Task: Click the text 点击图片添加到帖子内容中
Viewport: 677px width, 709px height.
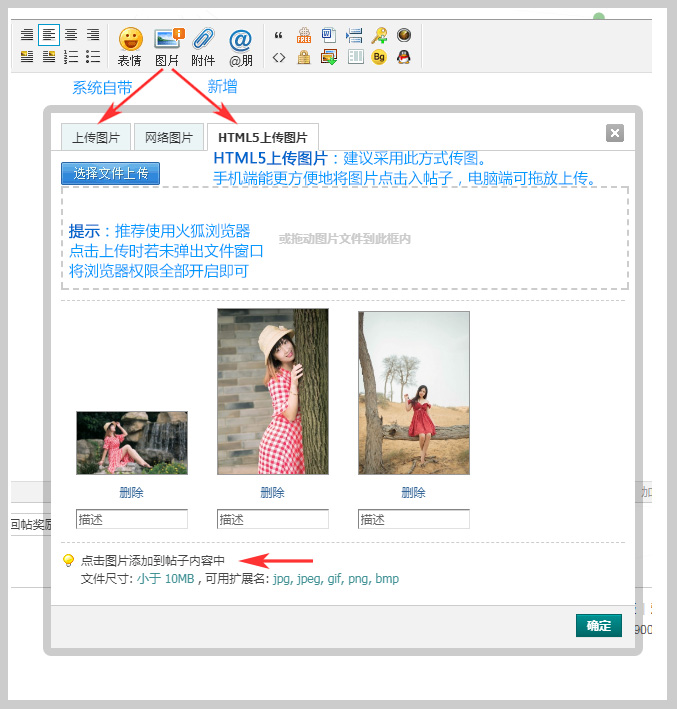Action: [x=153, y=561]
